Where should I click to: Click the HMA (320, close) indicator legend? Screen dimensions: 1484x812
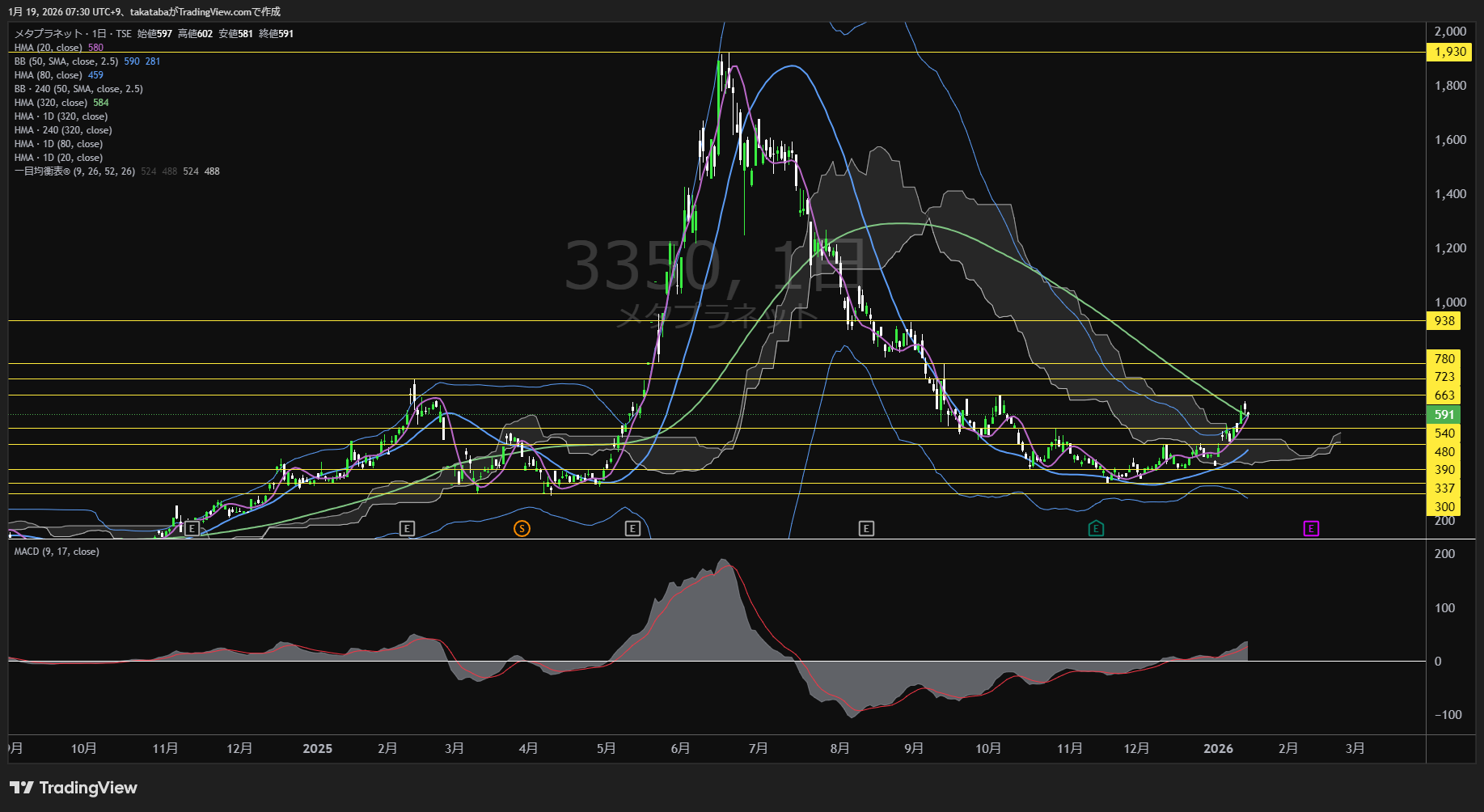[x=50, y=103]
